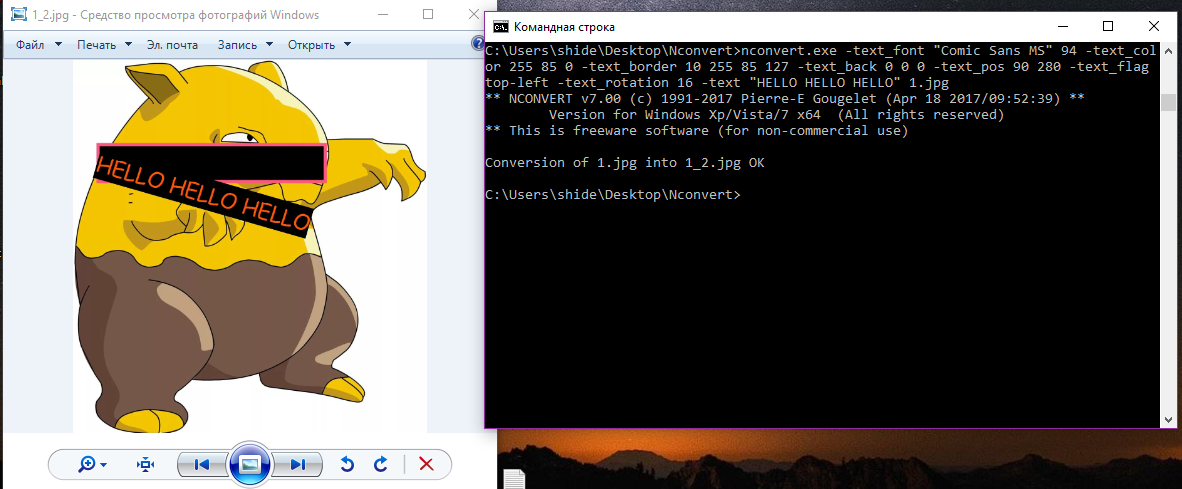Go to next image in viewer

point(299,465)
